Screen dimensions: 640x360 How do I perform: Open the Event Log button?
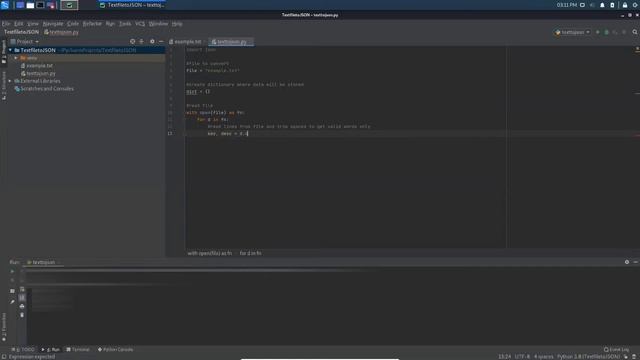click(x=616, y=349)
